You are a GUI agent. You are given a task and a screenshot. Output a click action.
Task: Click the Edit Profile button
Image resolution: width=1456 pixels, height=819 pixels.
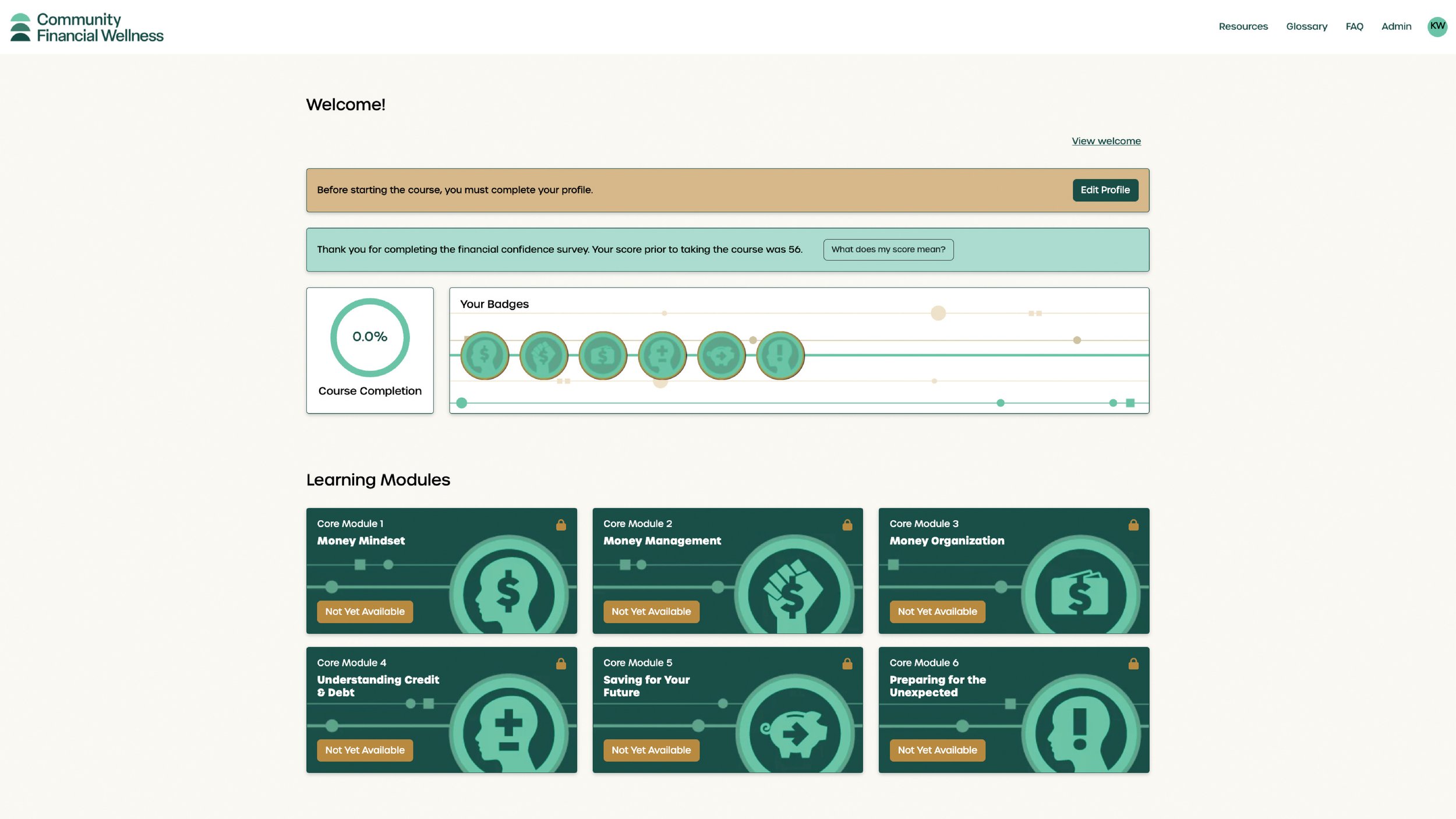[1105, 190]
